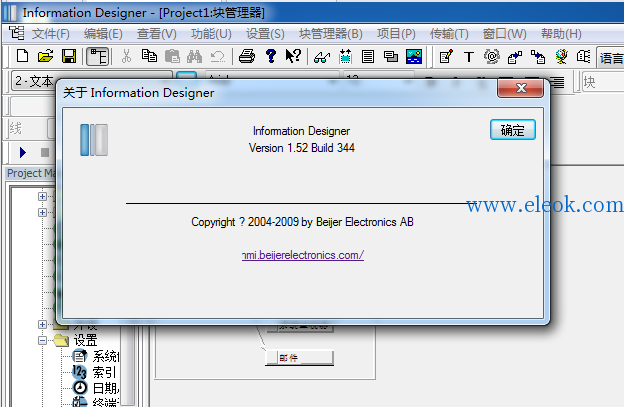The height and width of the screenshot is (407, 624).
Task: Click the open book toolbar icon
Action: 583,57
